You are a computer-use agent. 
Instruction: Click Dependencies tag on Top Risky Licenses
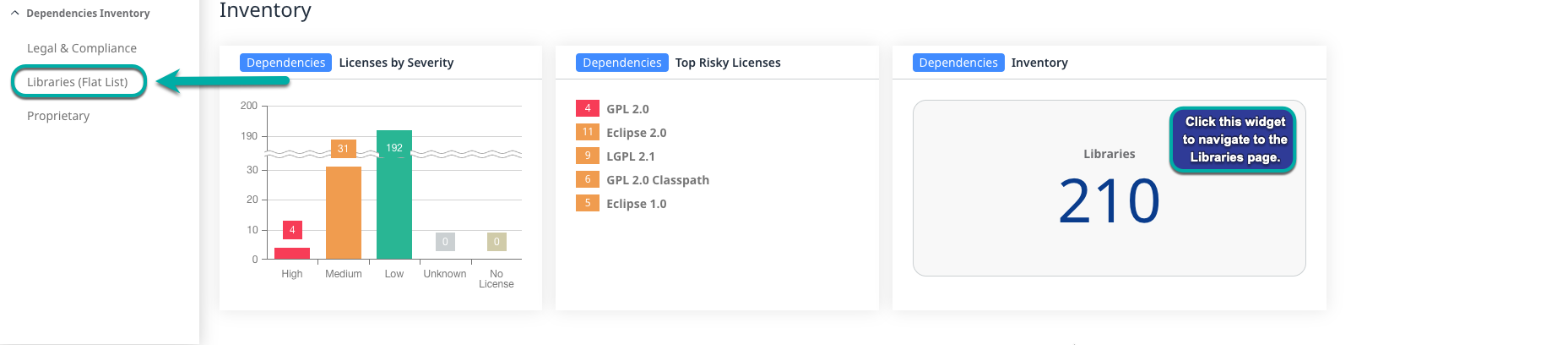(x=621, y=63)
